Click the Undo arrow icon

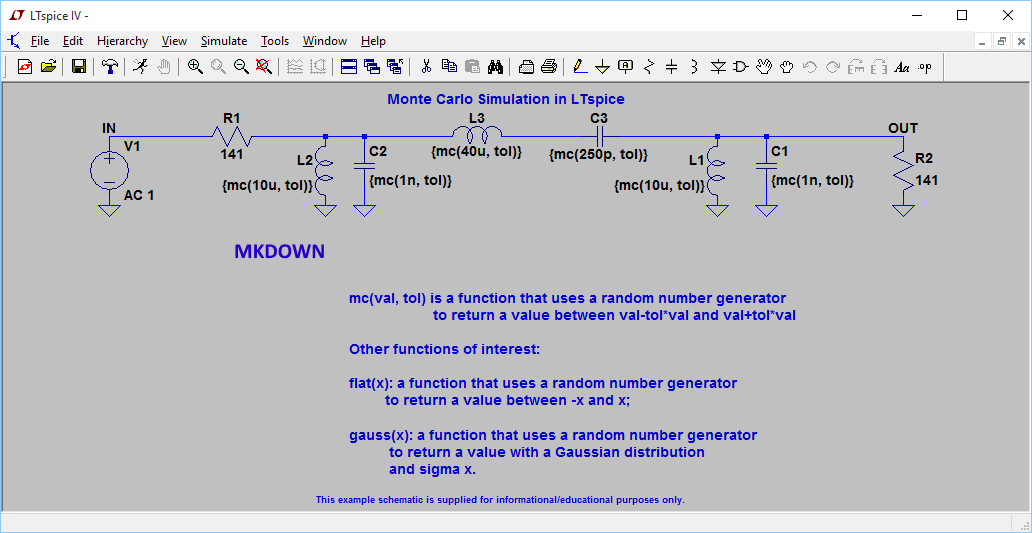pos(810,66)
